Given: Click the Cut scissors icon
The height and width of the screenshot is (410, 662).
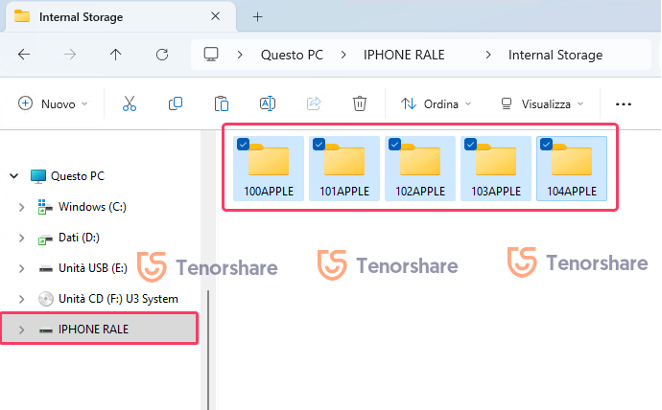Looking at the screenshot, I should [129, 104].
